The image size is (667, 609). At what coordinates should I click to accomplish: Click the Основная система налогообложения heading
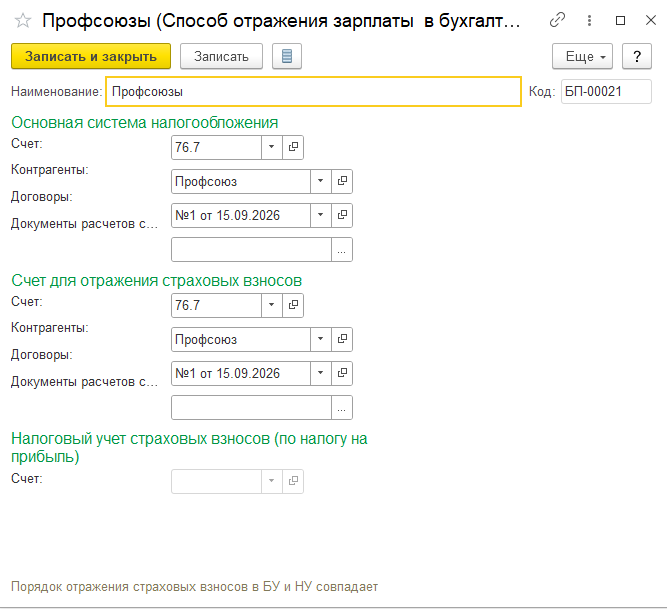(145, 122)
